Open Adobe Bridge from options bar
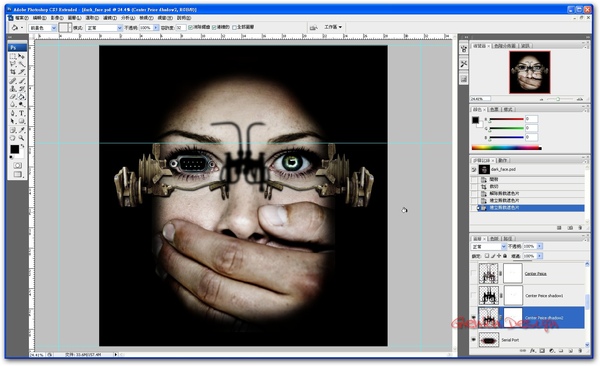Viewport: 600px width, 366px height. click(313, 27)
